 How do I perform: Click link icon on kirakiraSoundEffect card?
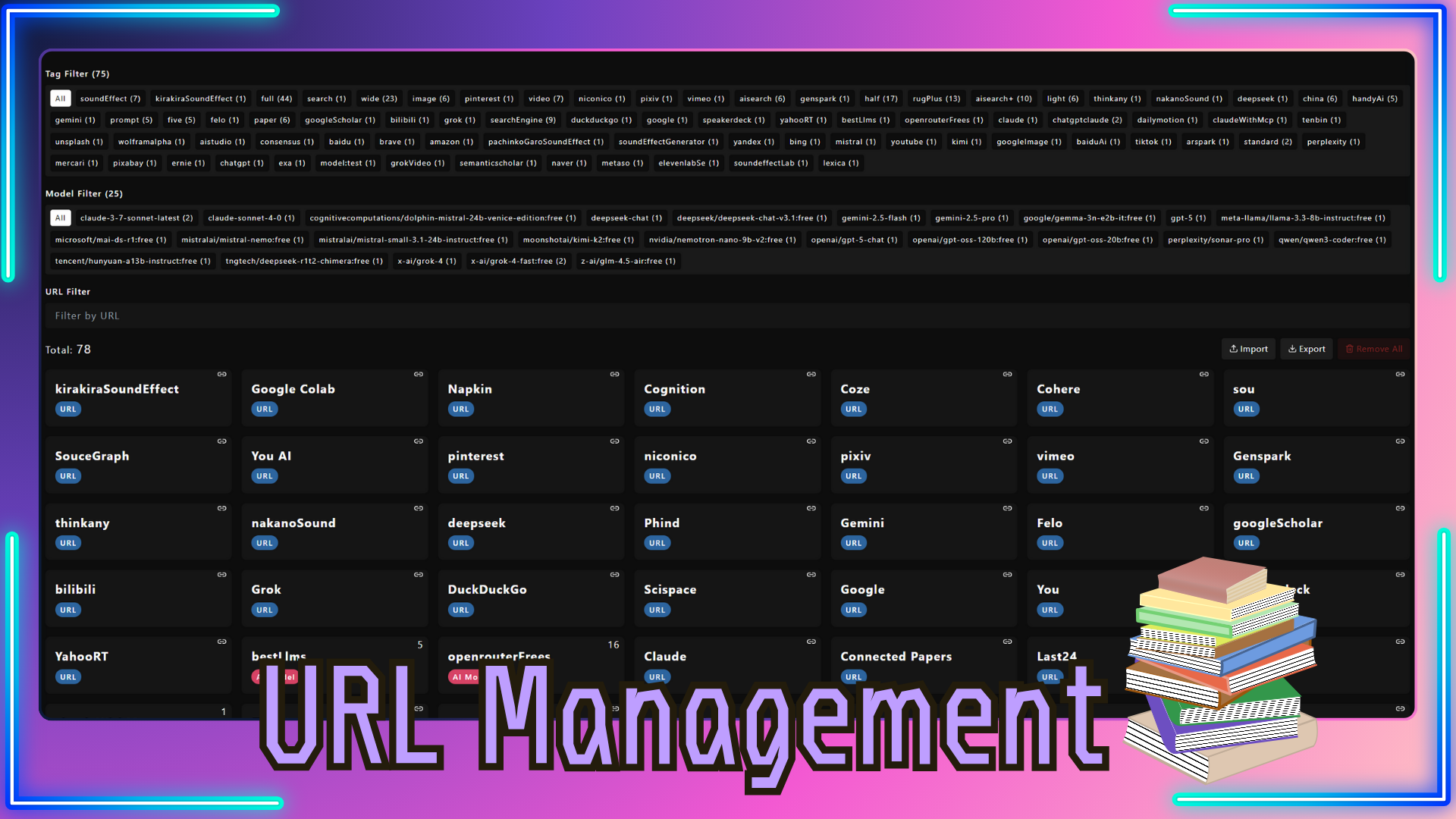click(222, 375)
